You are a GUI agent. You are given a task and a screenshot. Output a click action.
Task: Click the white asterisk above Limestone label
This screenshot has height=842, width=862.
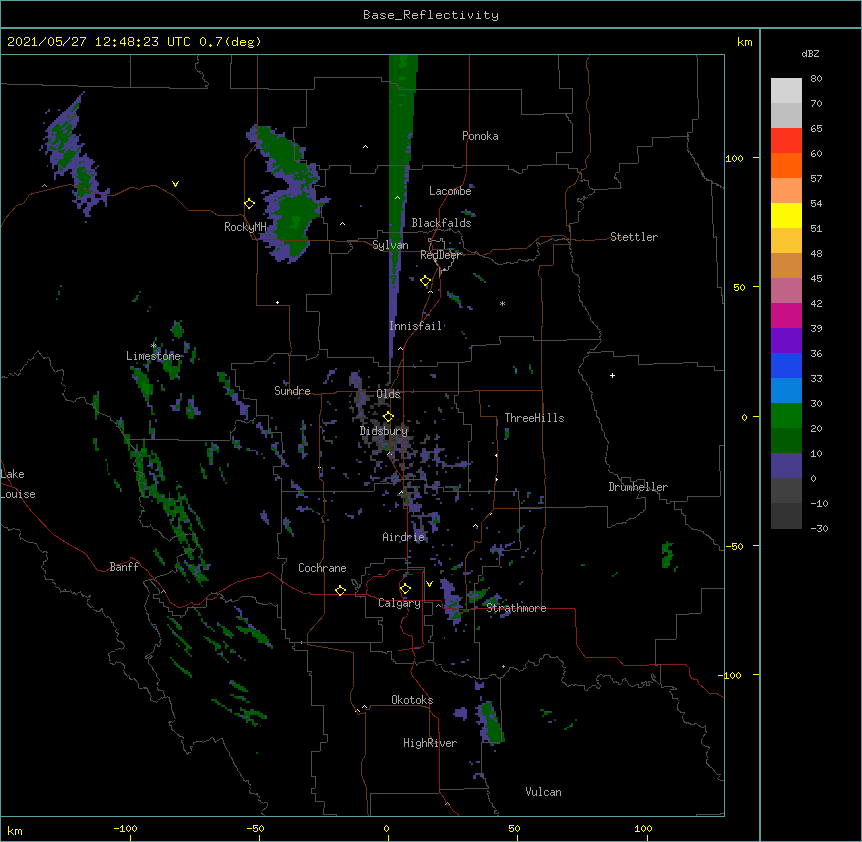click(x=154, y=346)
